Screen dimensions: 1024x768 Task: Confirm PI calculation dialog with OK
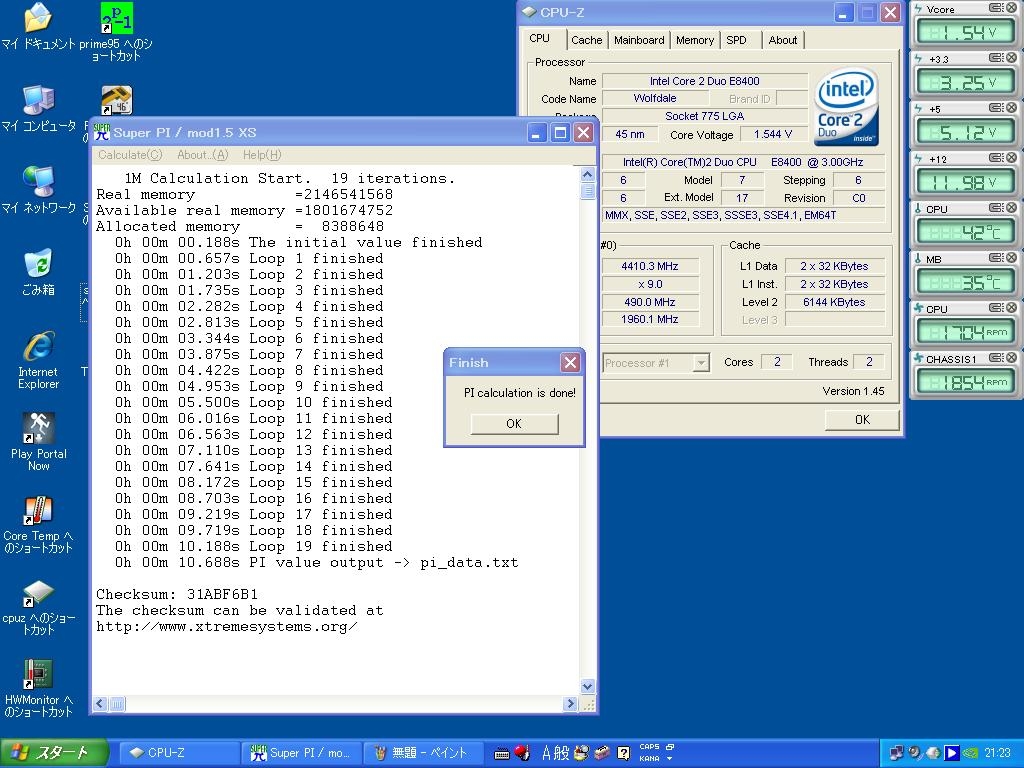(513, 423)
